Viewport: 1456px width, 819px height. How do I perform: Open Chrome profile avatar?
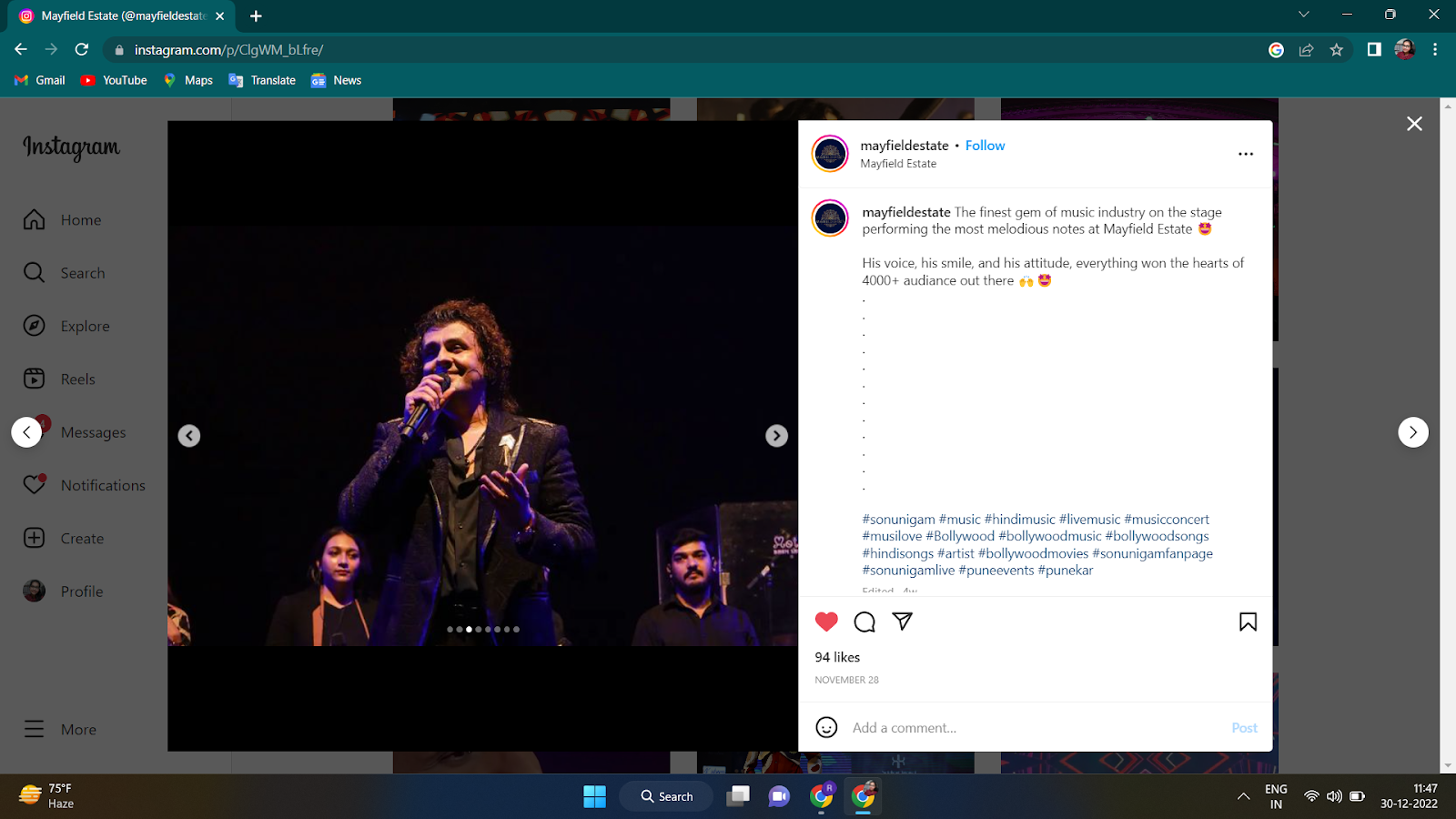1404,50
